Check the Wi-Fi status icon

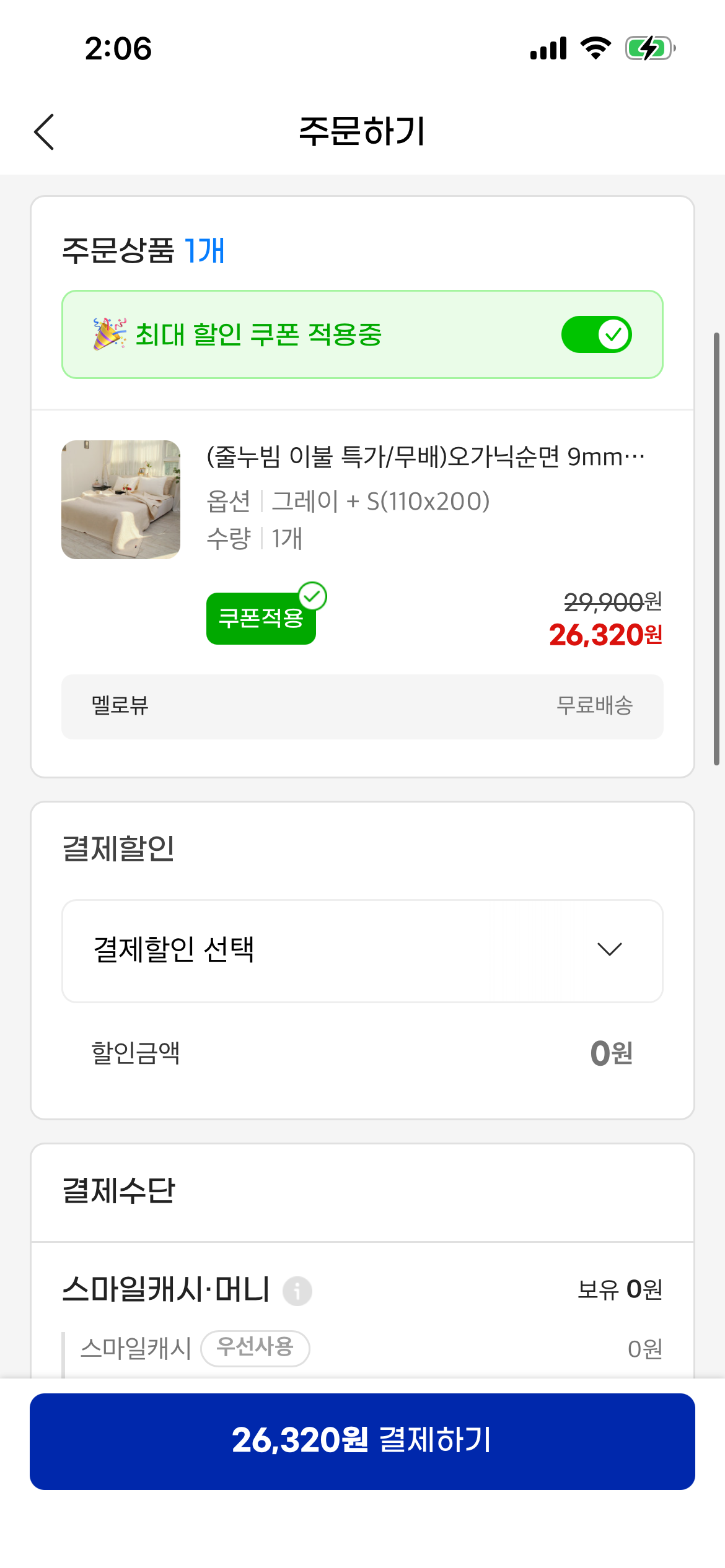[x=595, y=48]
